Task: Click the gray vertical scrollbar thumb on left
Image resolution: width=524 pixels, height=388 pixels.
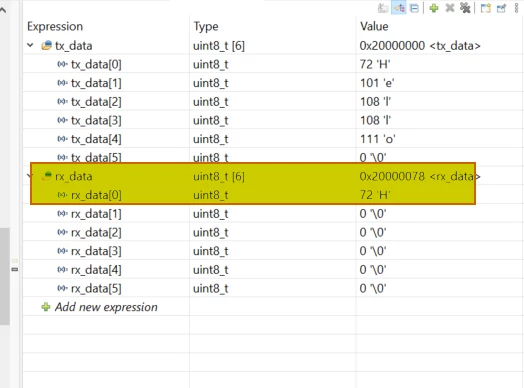Action: 5,276
